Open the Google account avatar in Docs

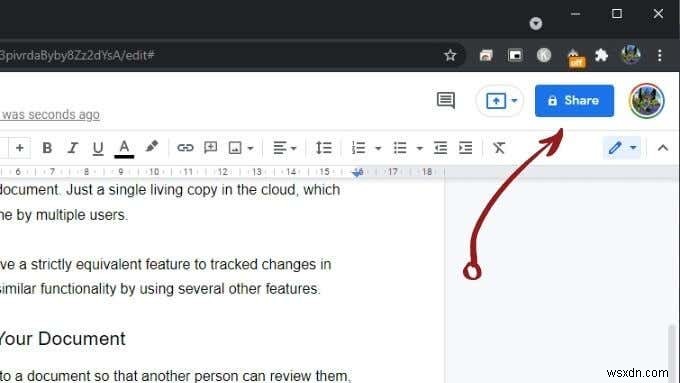coord(647,101)
